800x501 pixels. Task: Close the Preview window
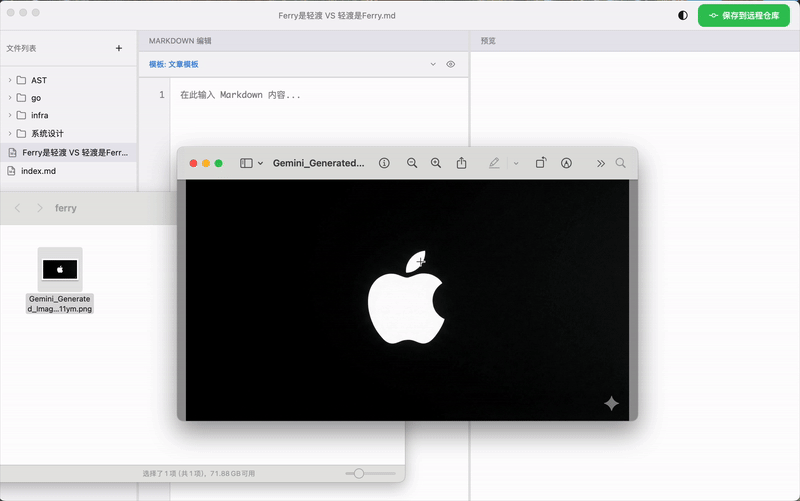point(193,163)
